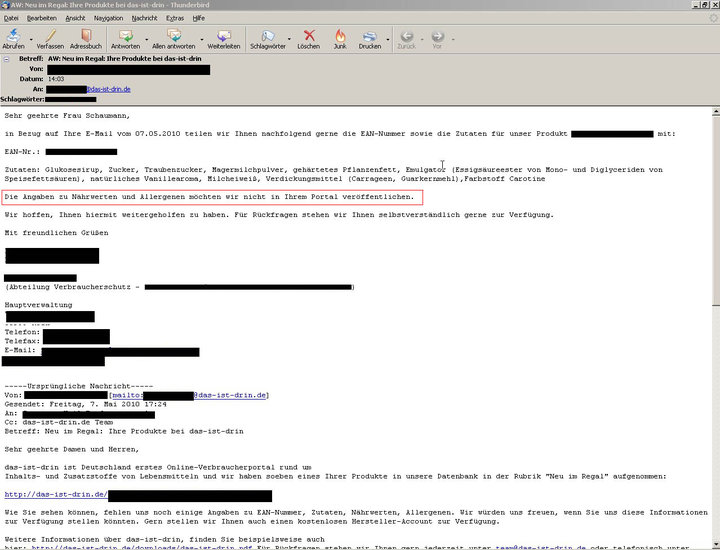Expand the Vor history dropdown arrow

[453, 39]
